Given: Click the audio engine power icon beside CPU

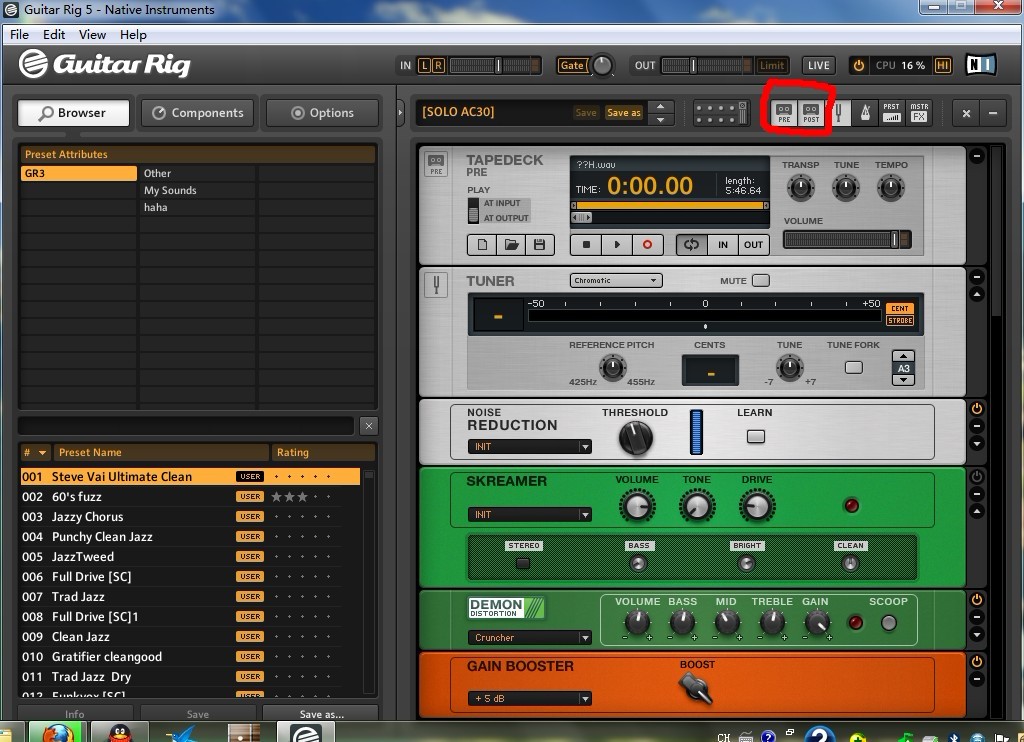Looking at the screenshot, I should click(x=859, y=65).
